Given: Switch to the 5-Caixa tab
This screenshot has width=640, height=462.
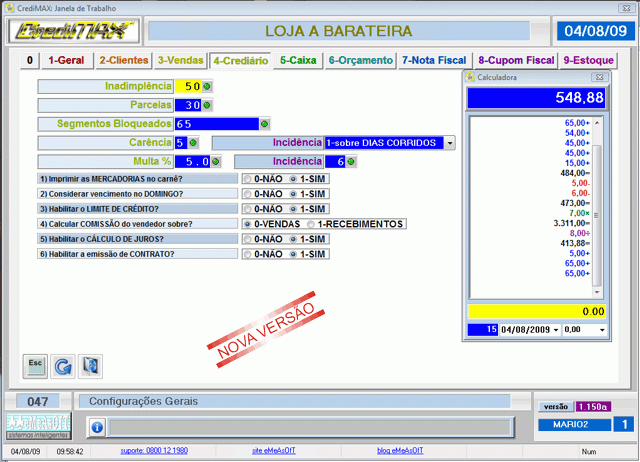Looking at the screenshot, I should [x=298, y=61].
